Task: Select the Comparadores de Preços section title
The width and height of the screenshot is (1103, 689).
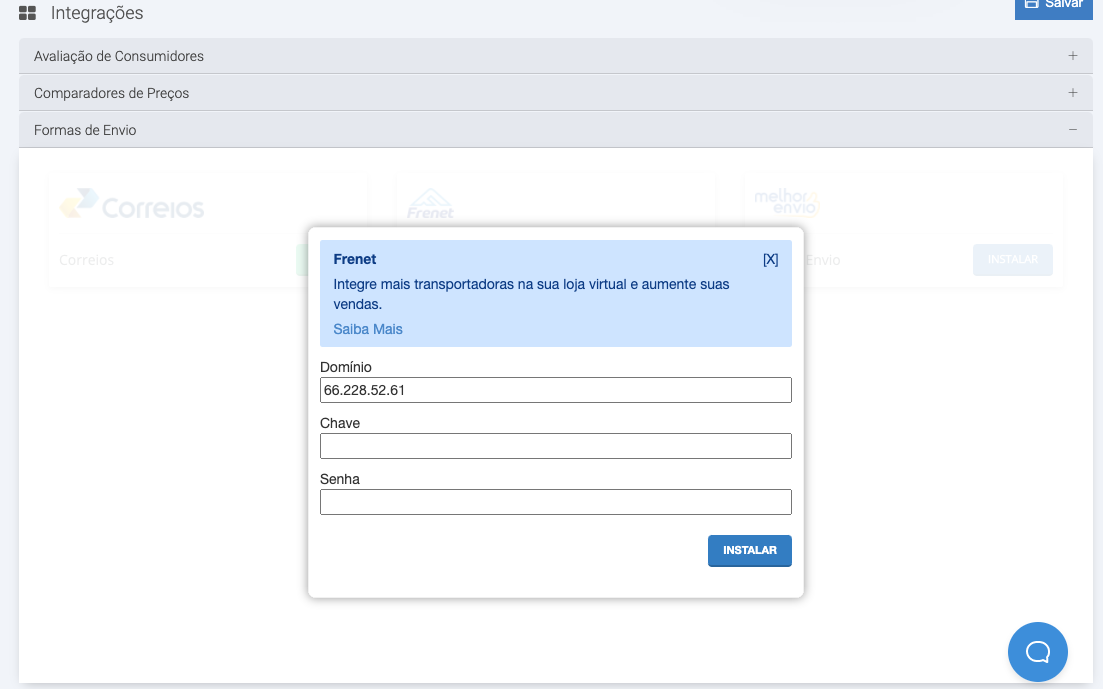Action: click(111, 93)
